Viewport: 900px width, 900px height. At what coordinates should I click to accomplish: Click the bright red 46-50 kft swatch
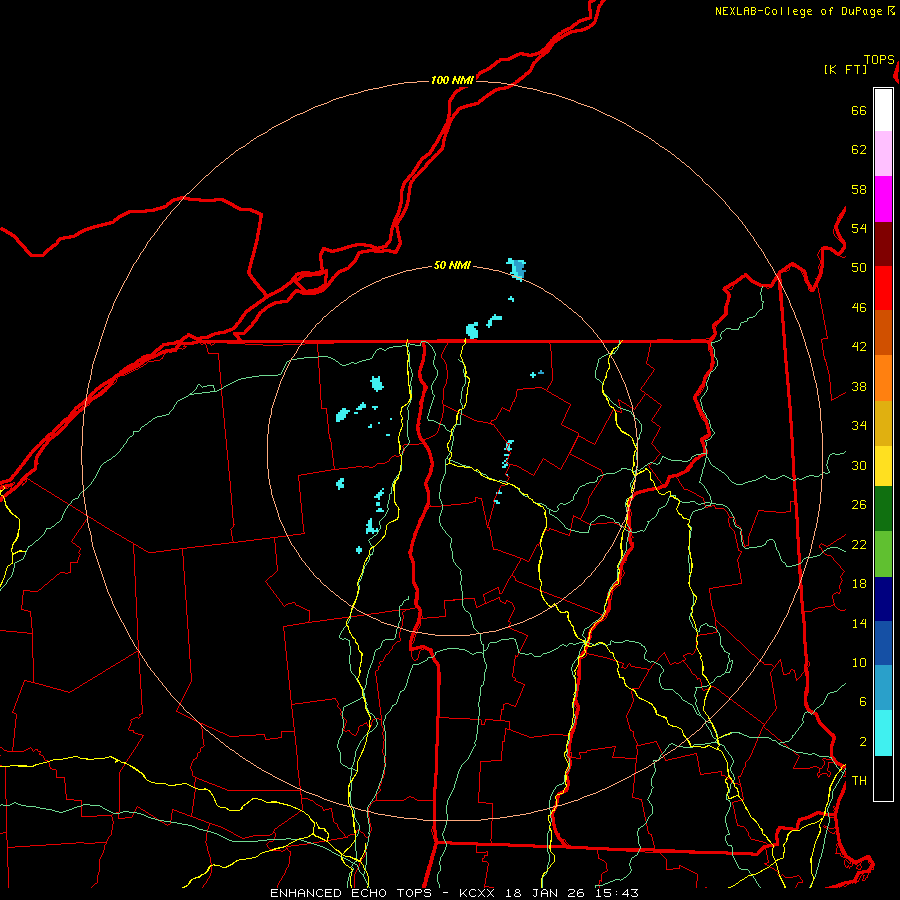[883, 288]
